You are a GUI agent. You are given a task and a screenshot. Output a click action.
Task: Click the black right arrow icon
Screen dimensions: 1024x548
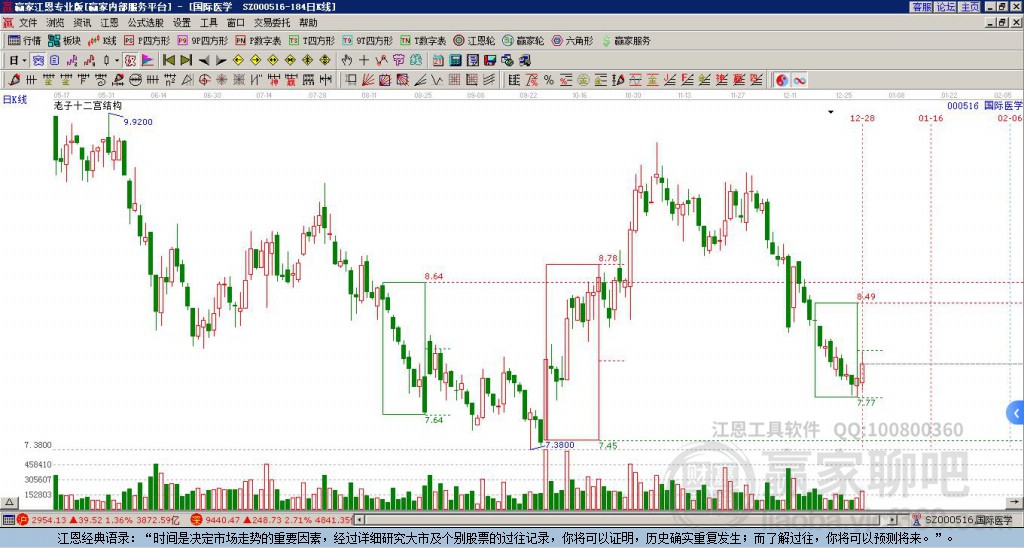pyautogui.click(x=221, y=61)
